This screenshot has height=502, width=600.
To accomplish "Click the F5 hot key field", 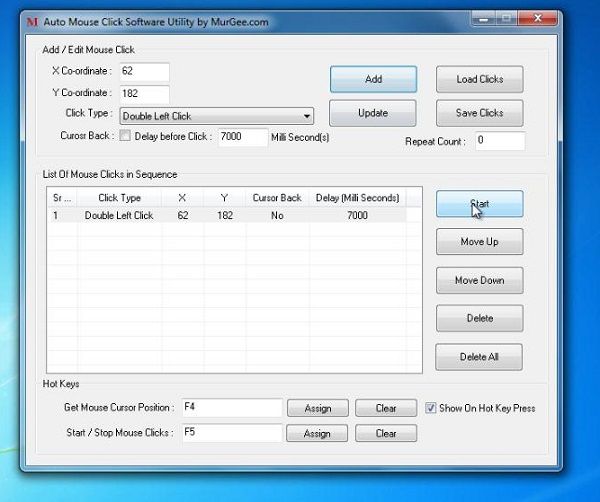I will click(x=232, y=433).
